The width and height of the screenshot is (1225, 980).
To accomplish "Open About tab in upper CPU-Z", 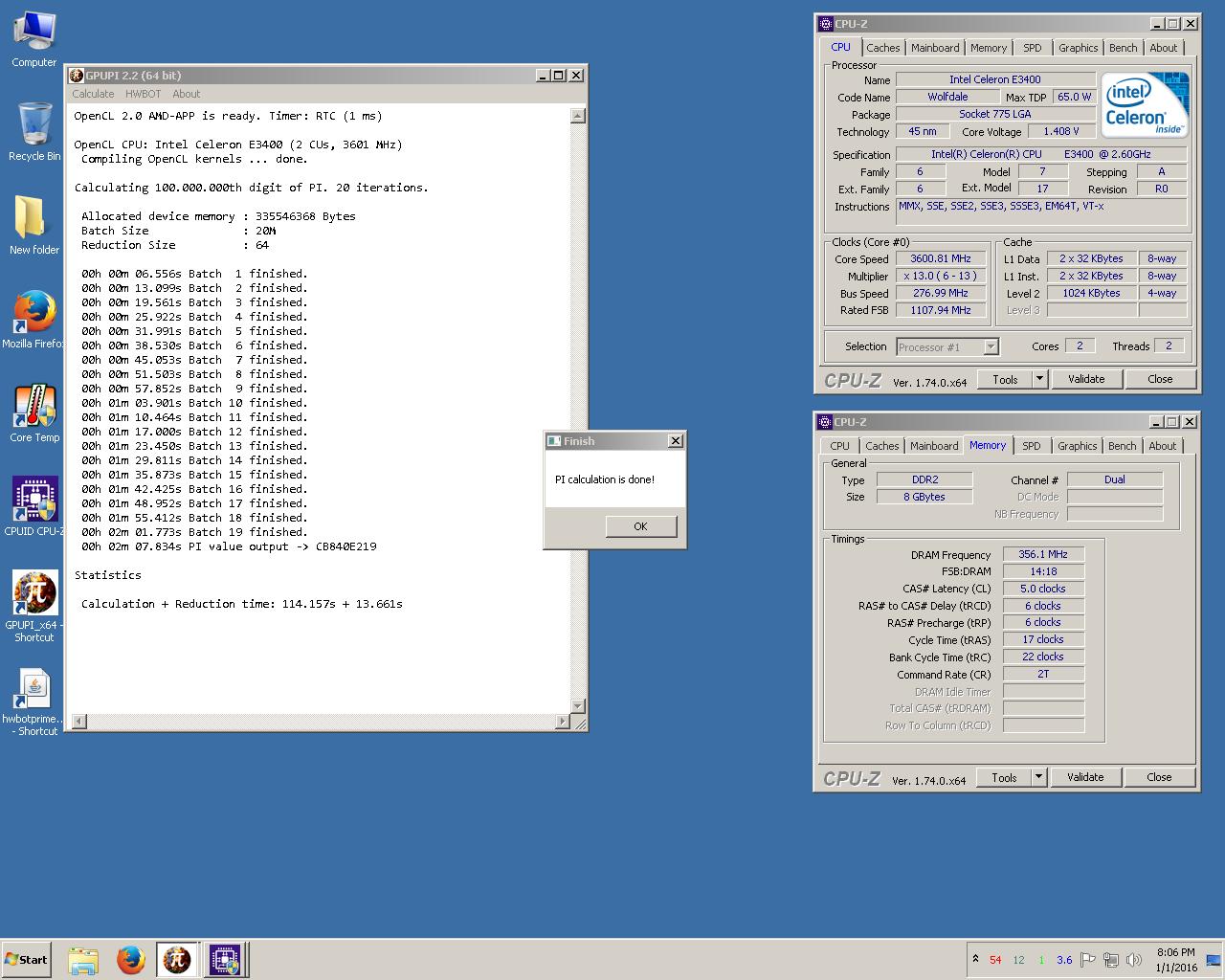I will [x=1163, y=48].
